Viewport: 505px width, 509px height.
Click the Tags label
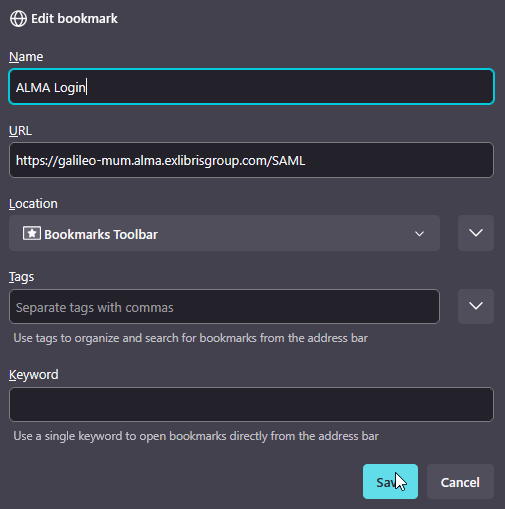tap(21, 277)
